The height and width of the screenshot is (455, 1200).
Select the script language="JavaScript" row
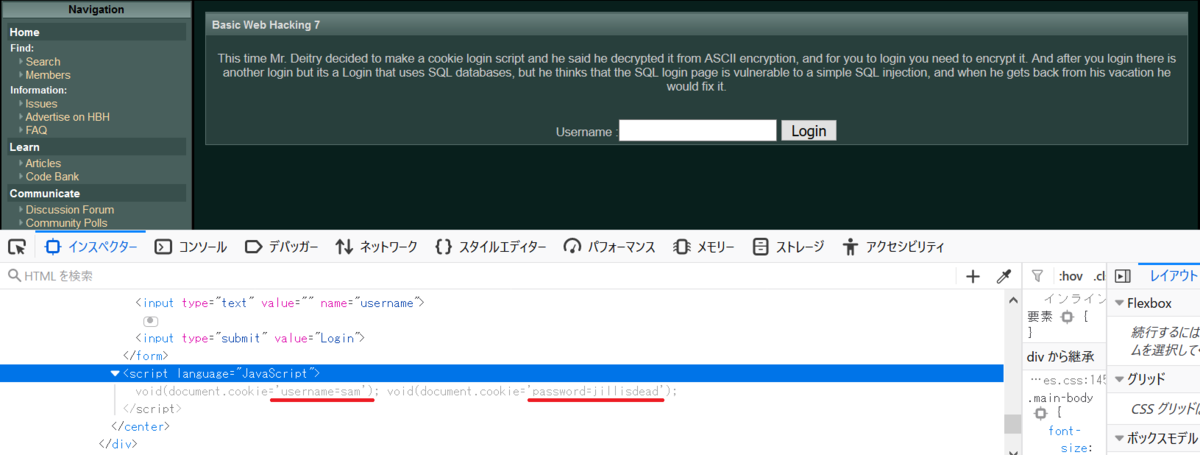[502, 373]
